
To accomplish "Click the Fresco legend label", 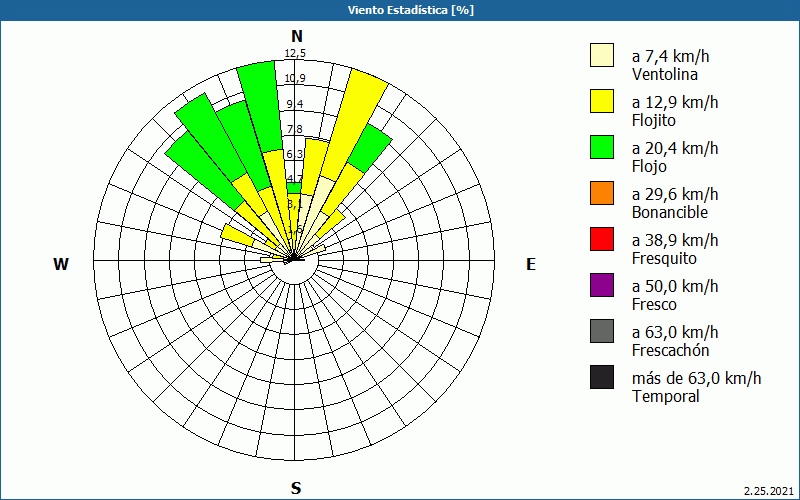I will pyautogui.click(x=654, y=304).
